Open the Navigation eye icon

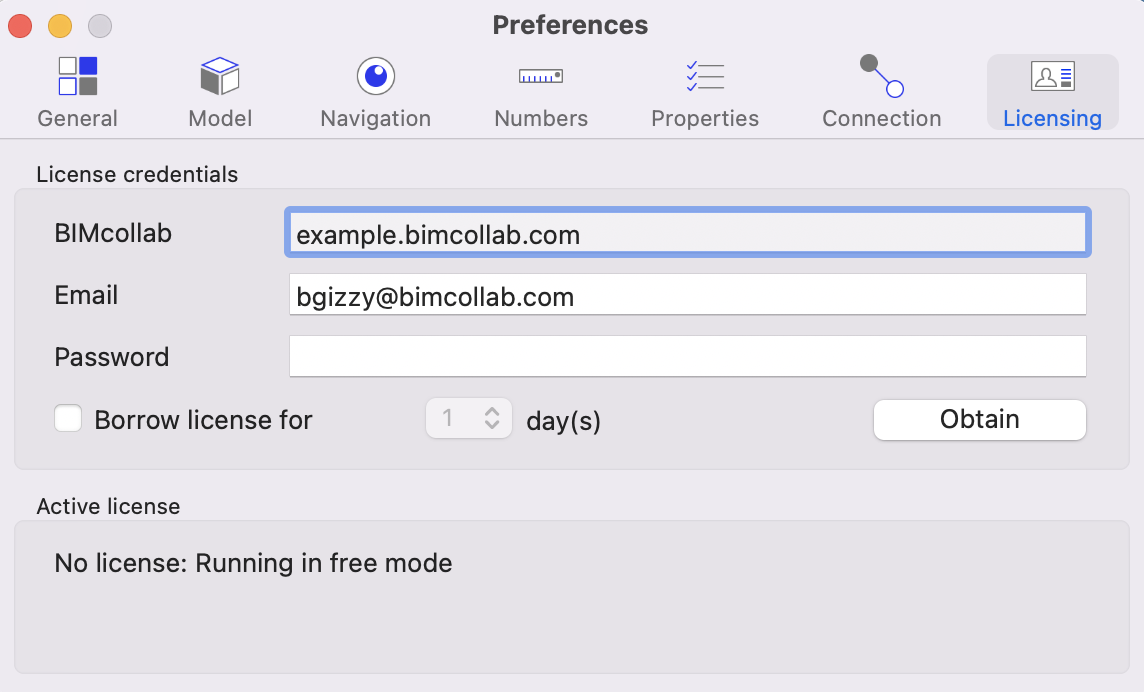(x=376, y=76)
